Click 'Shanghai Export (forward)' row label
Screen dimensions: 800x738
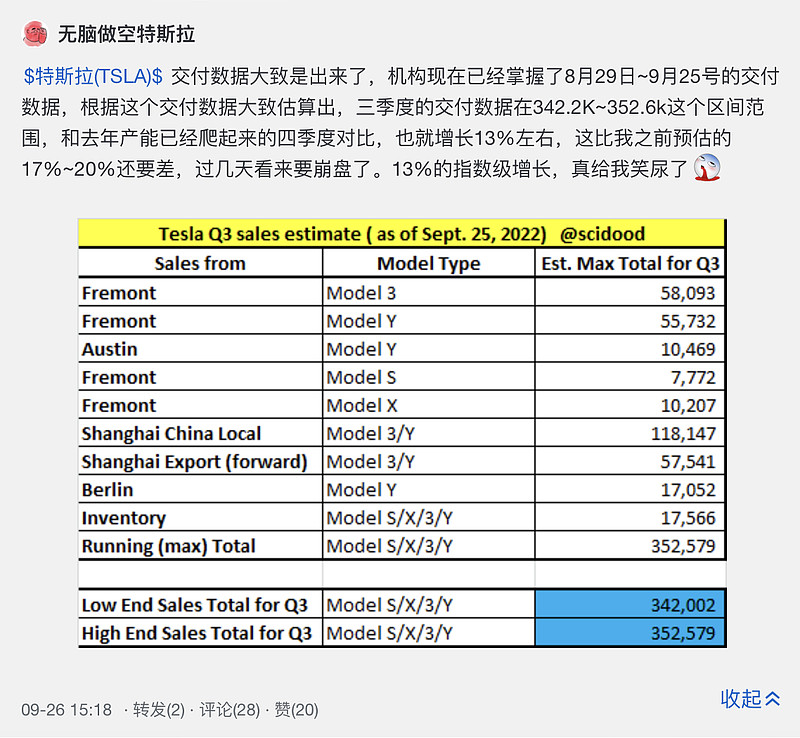(194, 462)
